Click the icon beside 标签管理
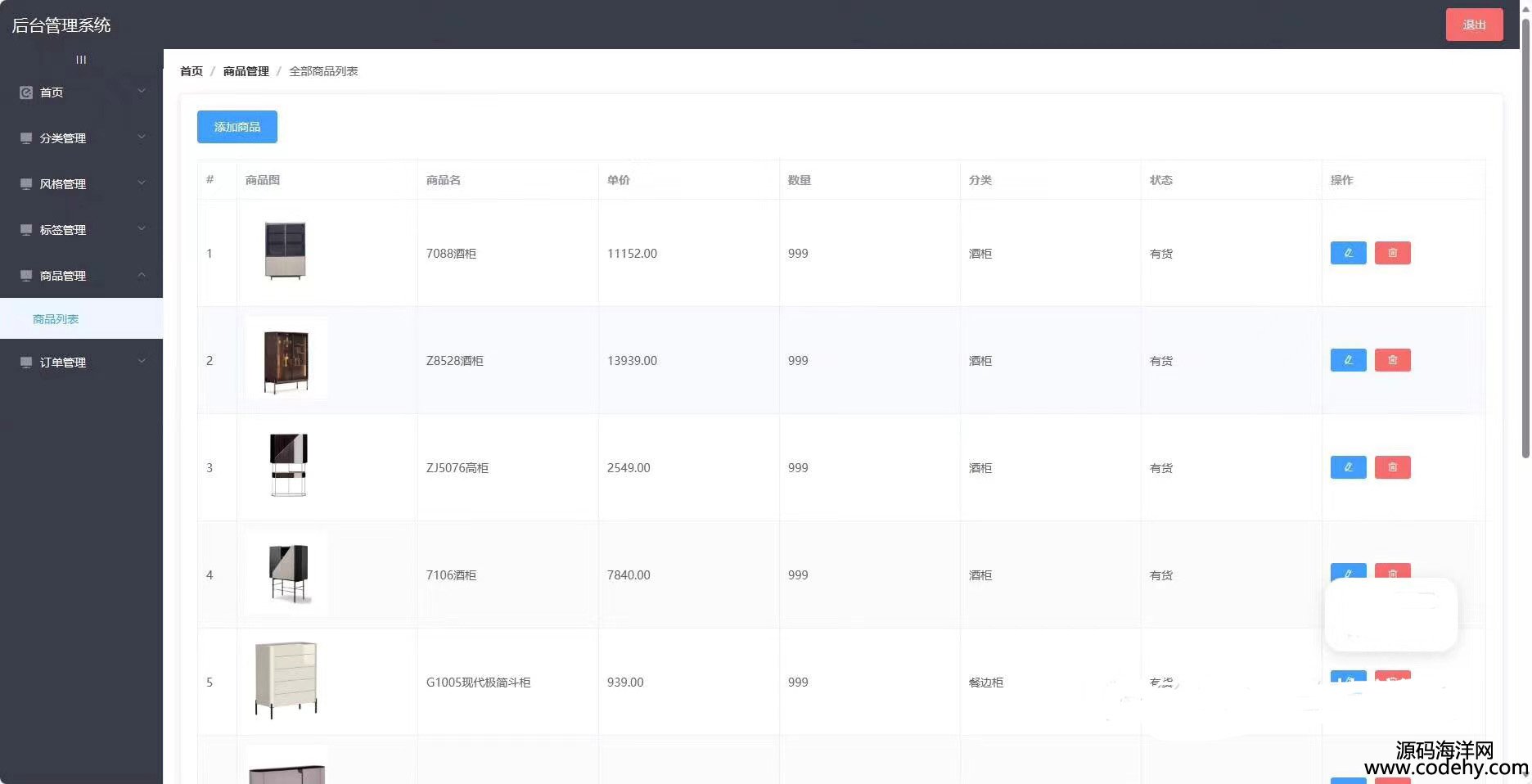This screenshot has height=784, width=1532. pyautogui.click(x=26, y=230)
